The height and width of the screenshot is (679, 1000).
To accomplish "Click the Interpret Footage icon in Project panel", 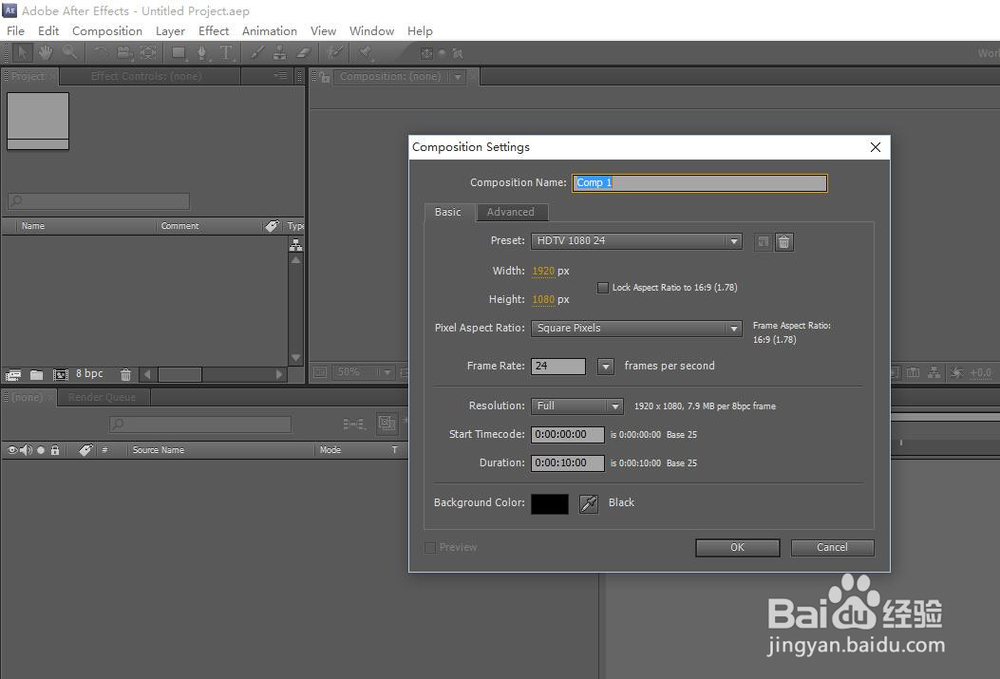I will [x=13, y=375].
